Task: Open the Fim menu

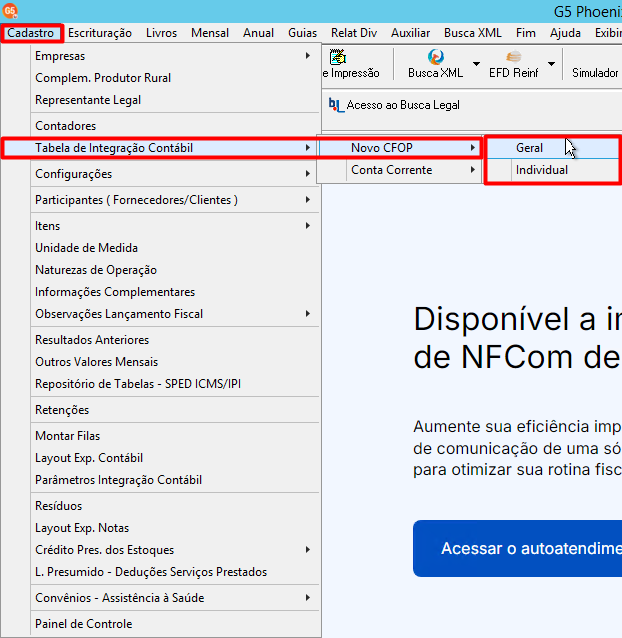Action: (x=526, y=33)
